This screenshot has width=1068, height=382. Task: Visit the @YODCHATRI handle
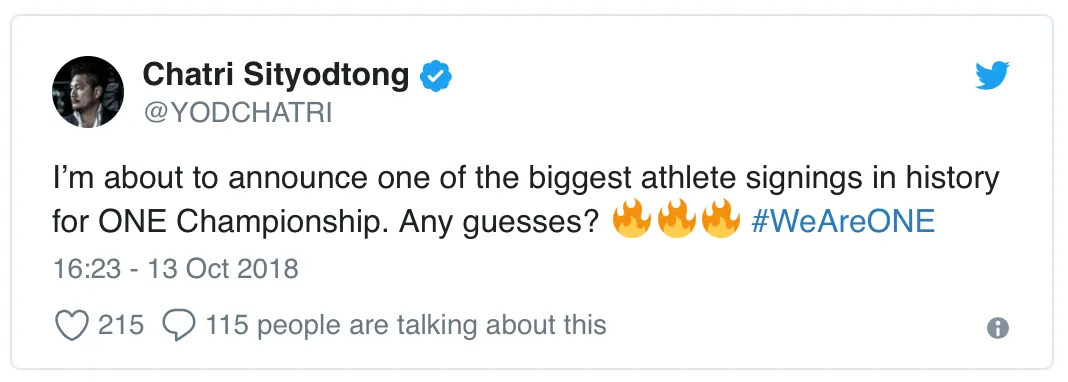(x=237, y=114)
